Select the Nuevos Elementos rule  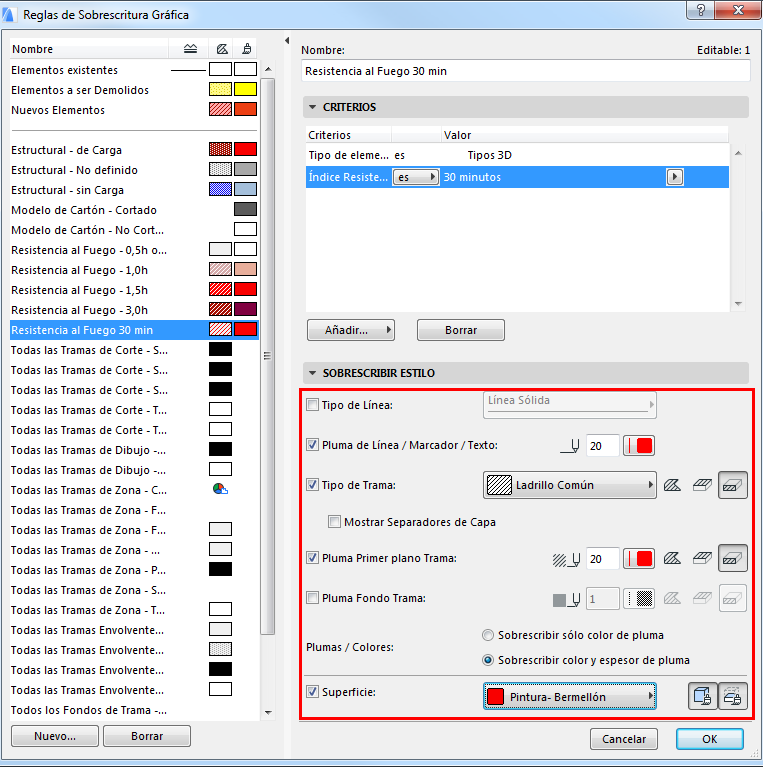tap(134, 110)
